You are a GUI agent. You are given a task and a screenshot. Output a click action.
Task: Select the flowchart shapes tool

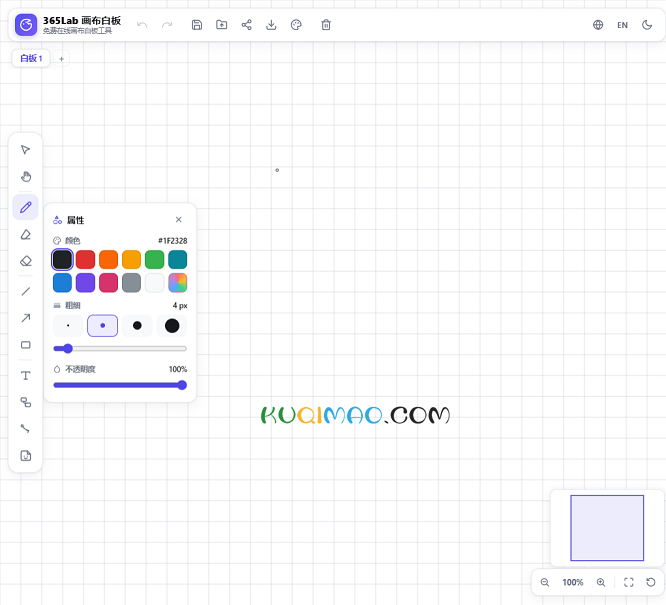[x=25, y=402]
